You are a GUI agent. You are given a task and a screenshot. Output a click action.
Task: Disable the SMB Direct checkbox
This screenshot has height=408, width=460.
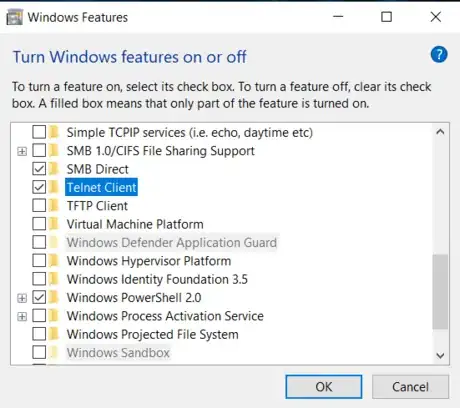[x=39, y=169]
